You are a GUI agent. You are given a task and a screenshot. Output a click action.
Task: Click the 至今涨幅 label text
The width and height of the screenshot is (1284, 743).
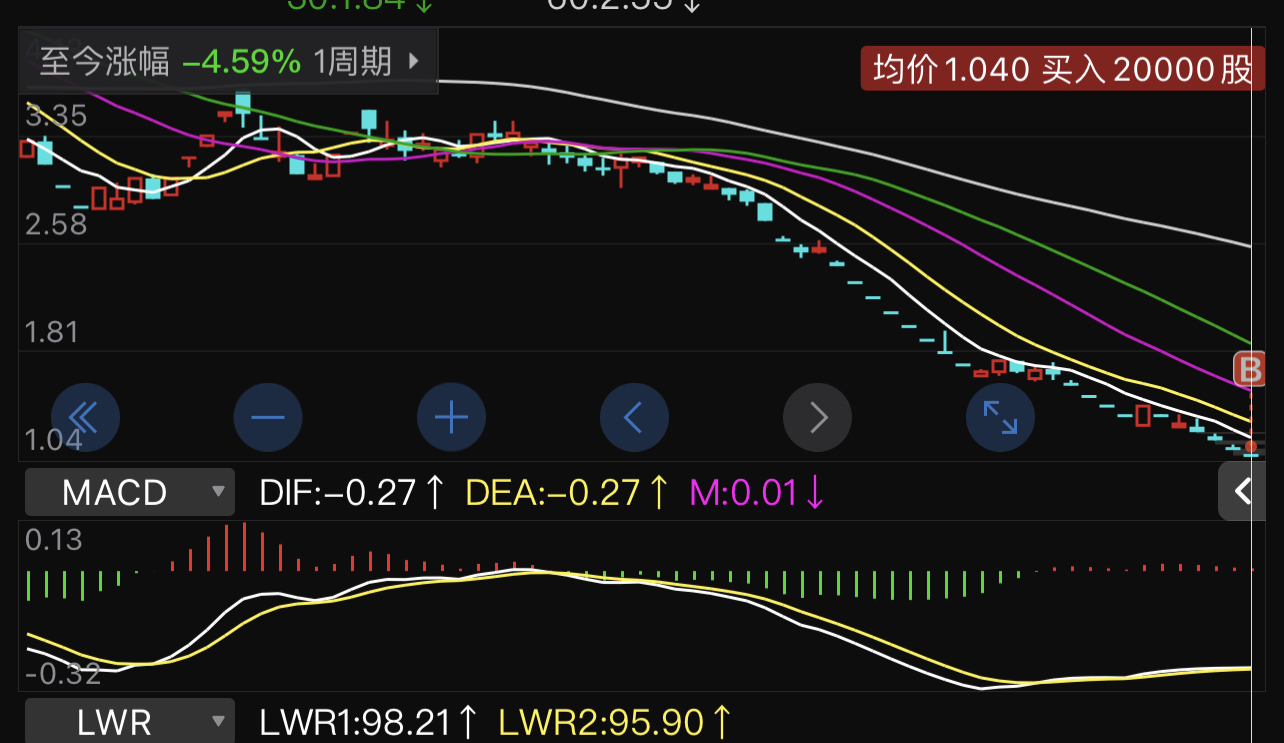point(105,62)
